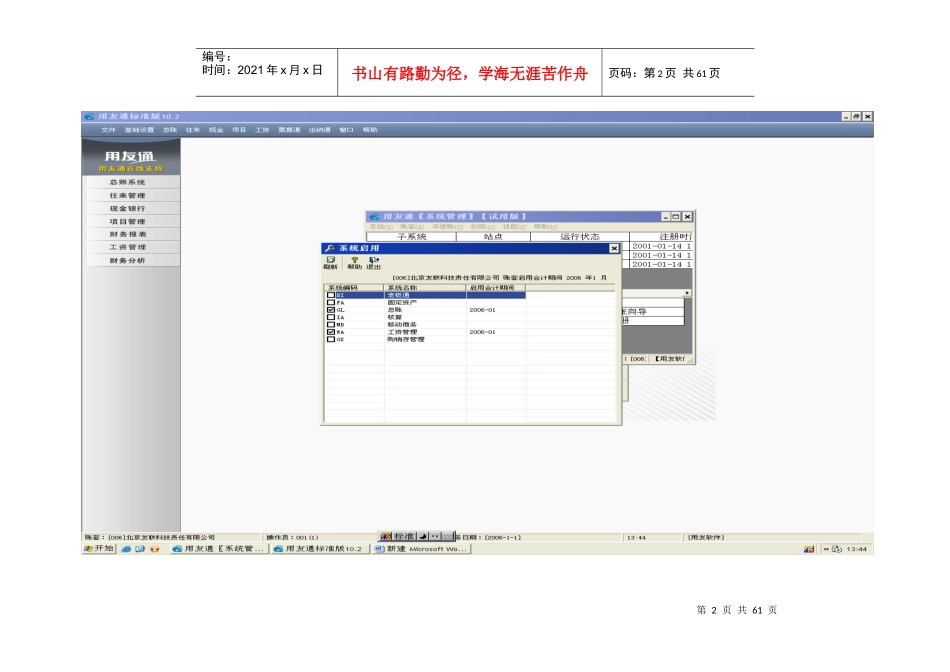Click the 帮助 help icon in 系统启用 toolbar

point(354,262)
